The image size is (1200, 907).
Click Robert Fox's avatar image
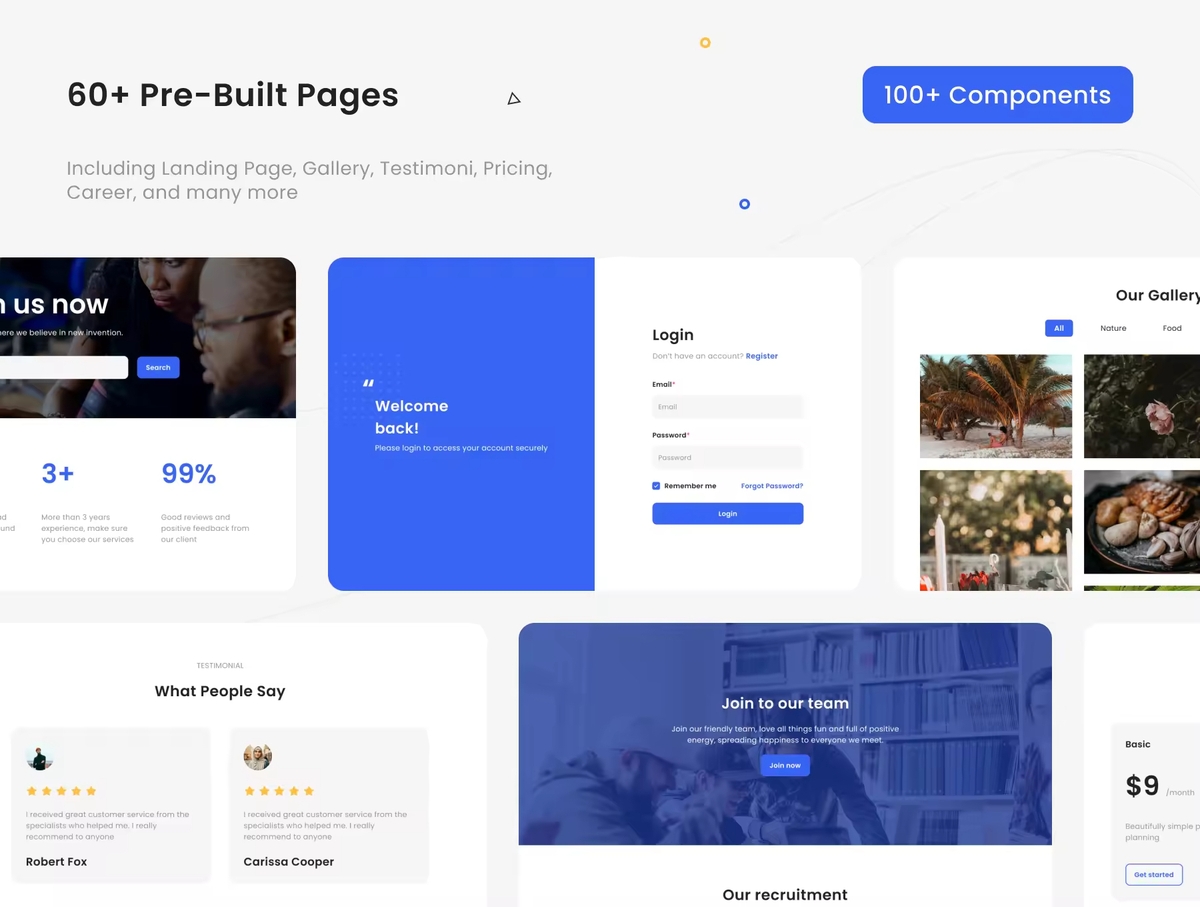point(40,757)
